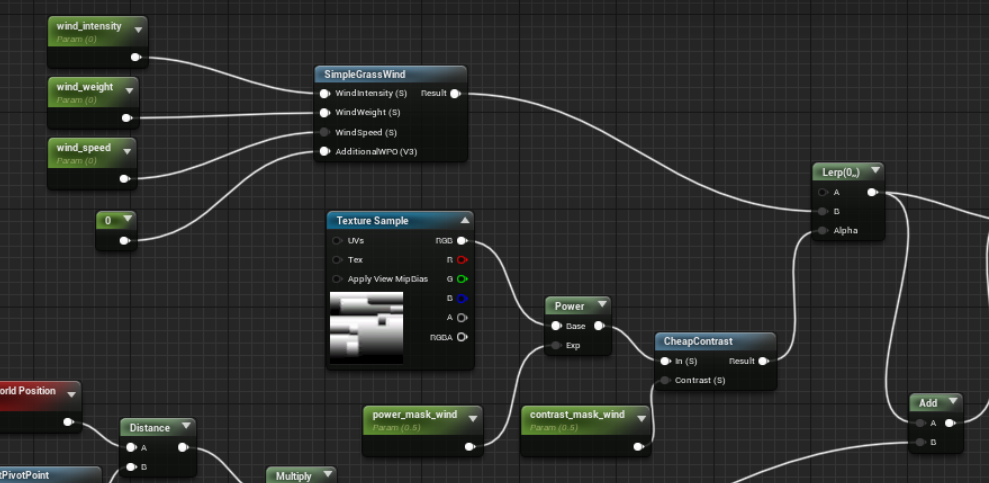Click the Distance node A input pin
This screenshot has height=483, width=989.
[x=131, y=448]
